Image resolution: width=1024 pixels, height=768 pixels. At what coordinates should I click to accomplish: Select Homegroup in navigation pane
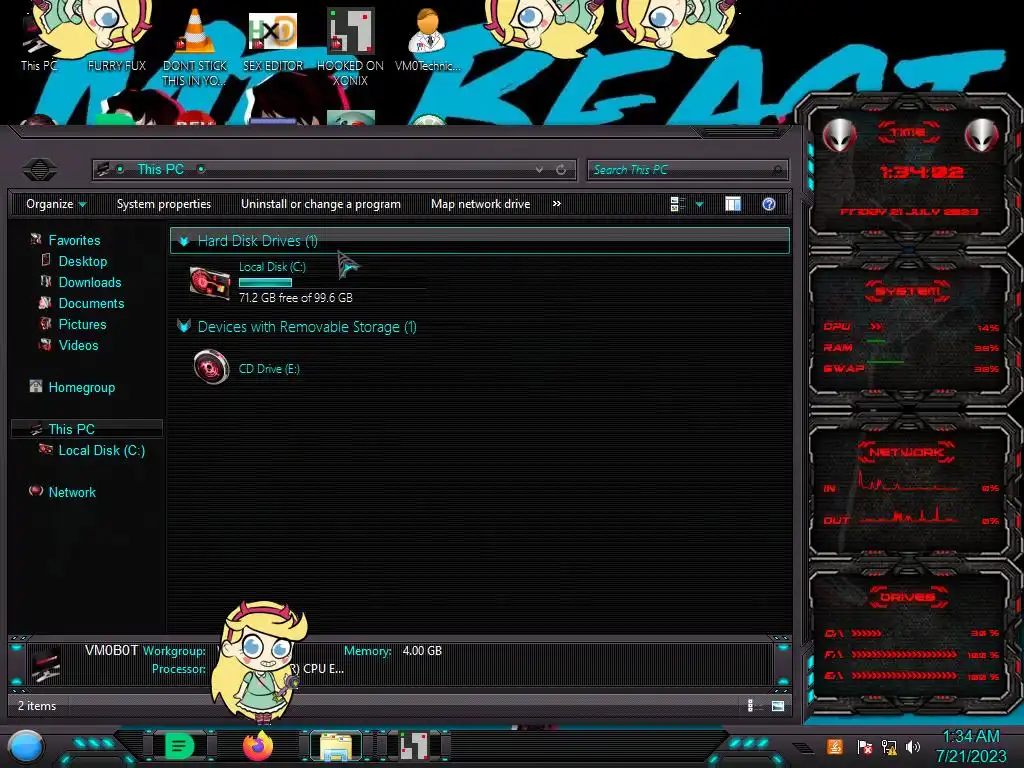pyautogui.click(x=81, y=387)
